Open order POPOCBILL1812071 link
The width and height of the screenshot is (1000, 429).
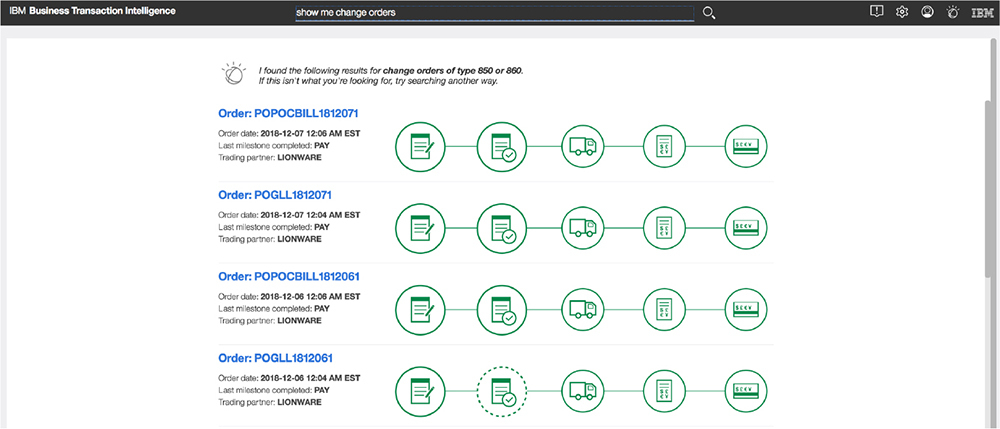[x=288, y=113]
